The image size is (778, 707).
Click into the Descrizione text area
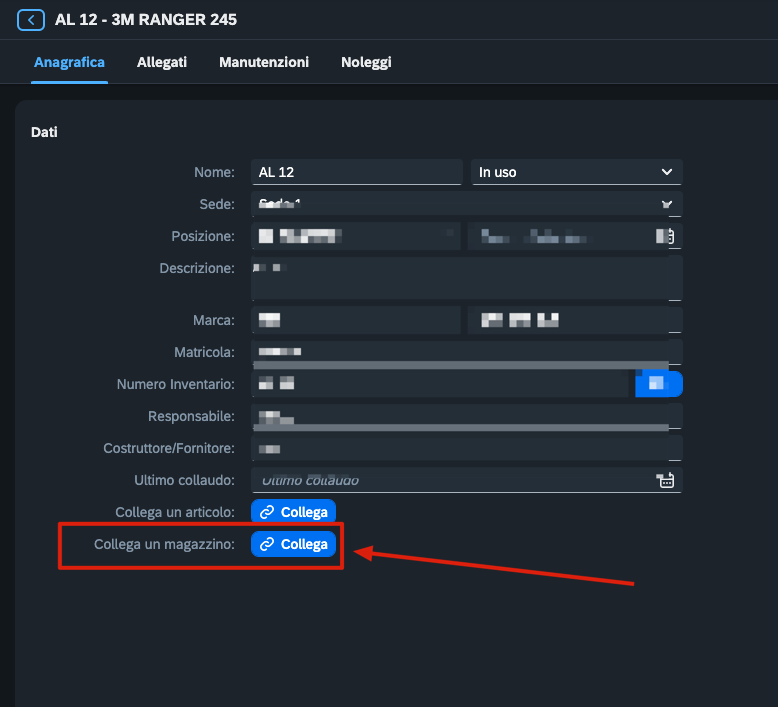pyautogui.click(x=467, y=278)
